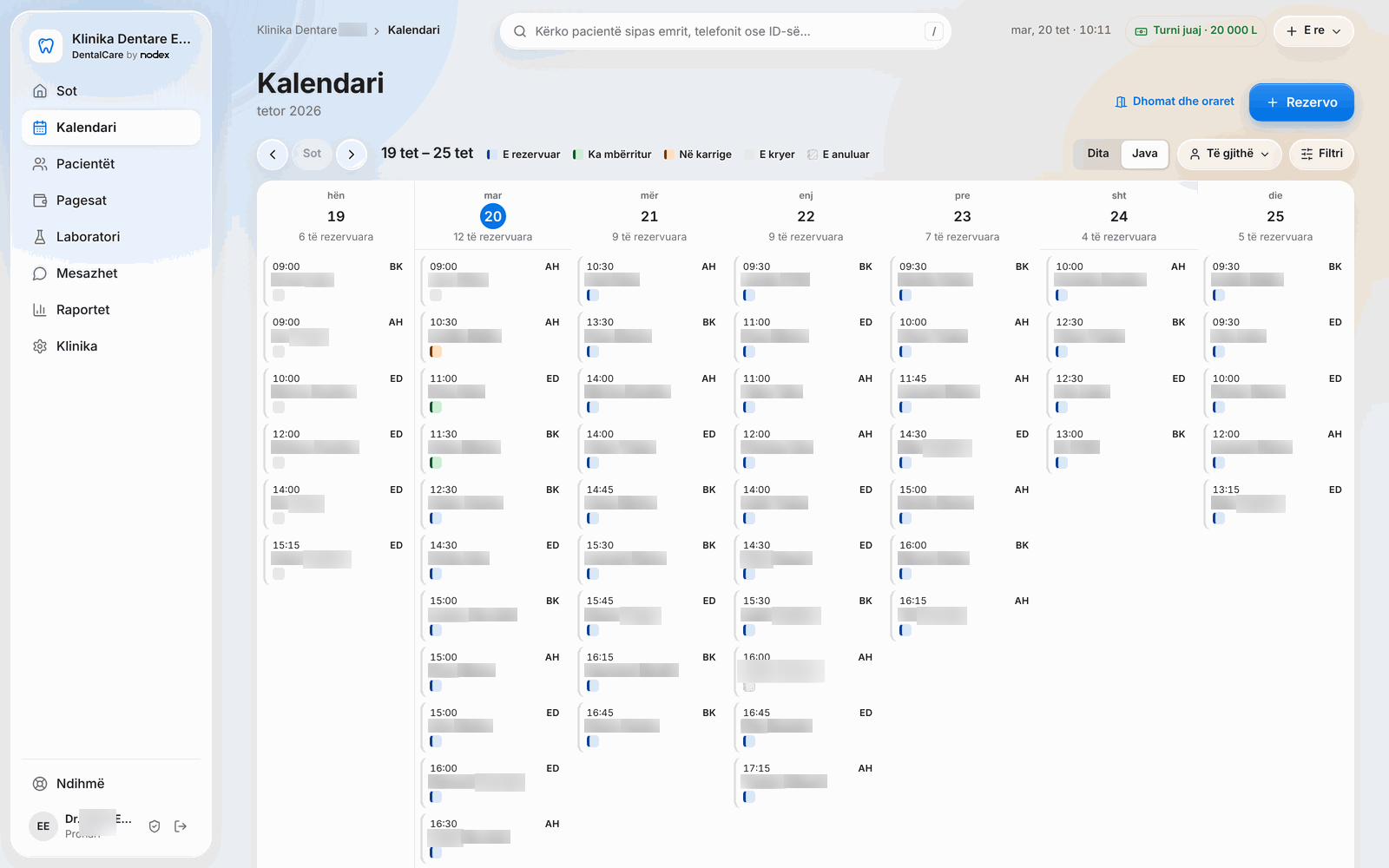Select the Kalendari sidebar item
The width and height of the screenshot is (1389, 868).
pos(111,128)
